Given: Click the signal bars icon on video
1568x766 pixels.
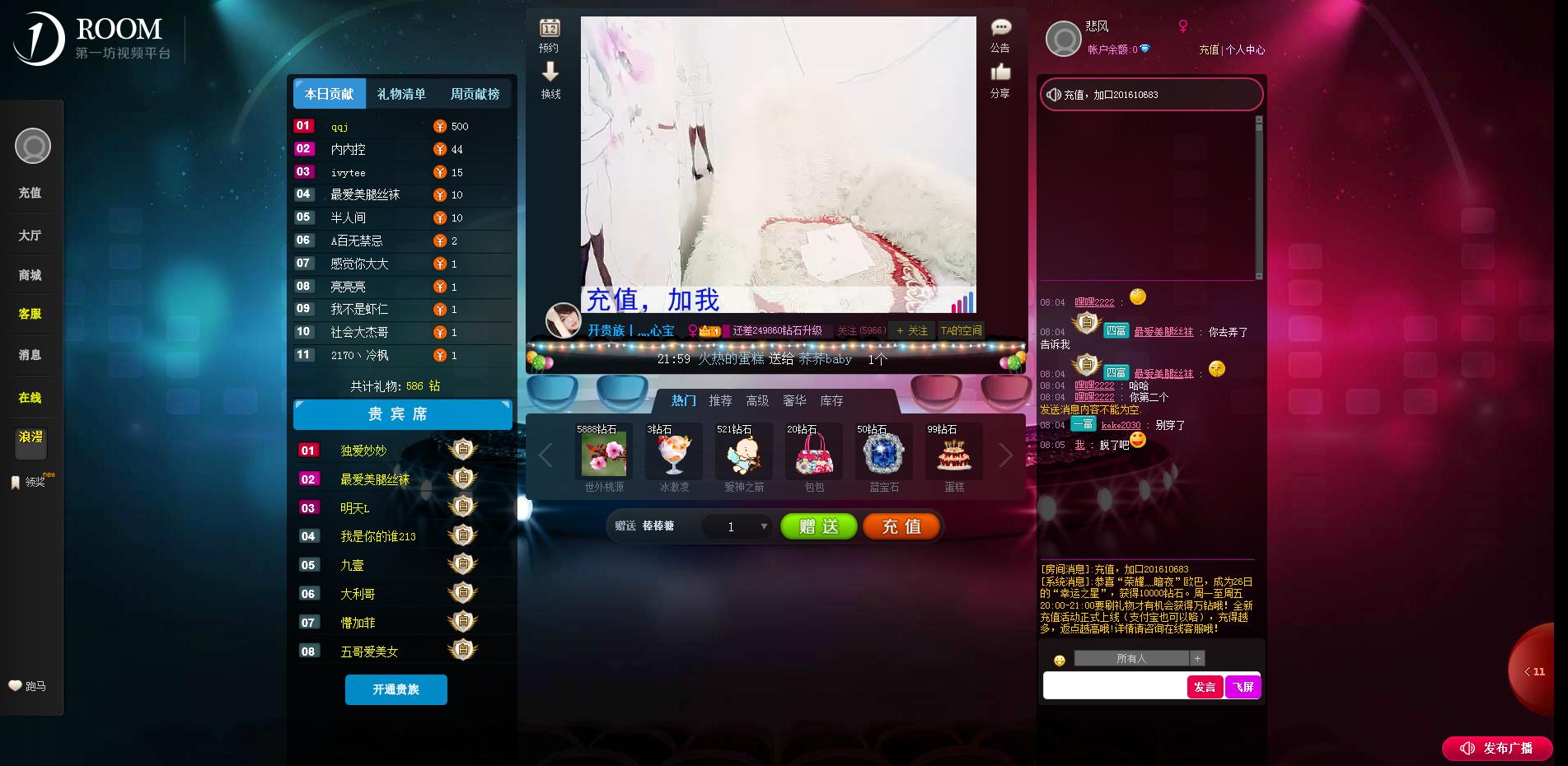Looking at the screenshot, I should click(962, 302).
